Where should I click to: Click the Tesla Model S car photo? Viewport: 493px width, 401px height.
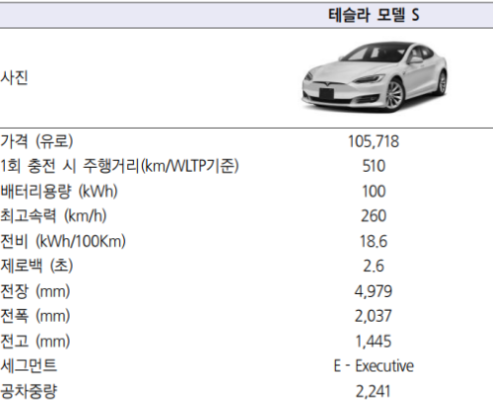tap(375, 77)
